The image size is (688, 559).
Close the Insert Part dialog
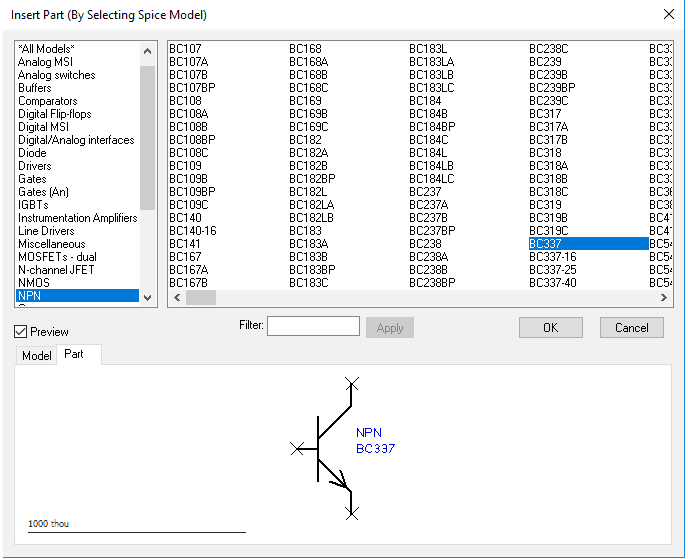point(668,14)
